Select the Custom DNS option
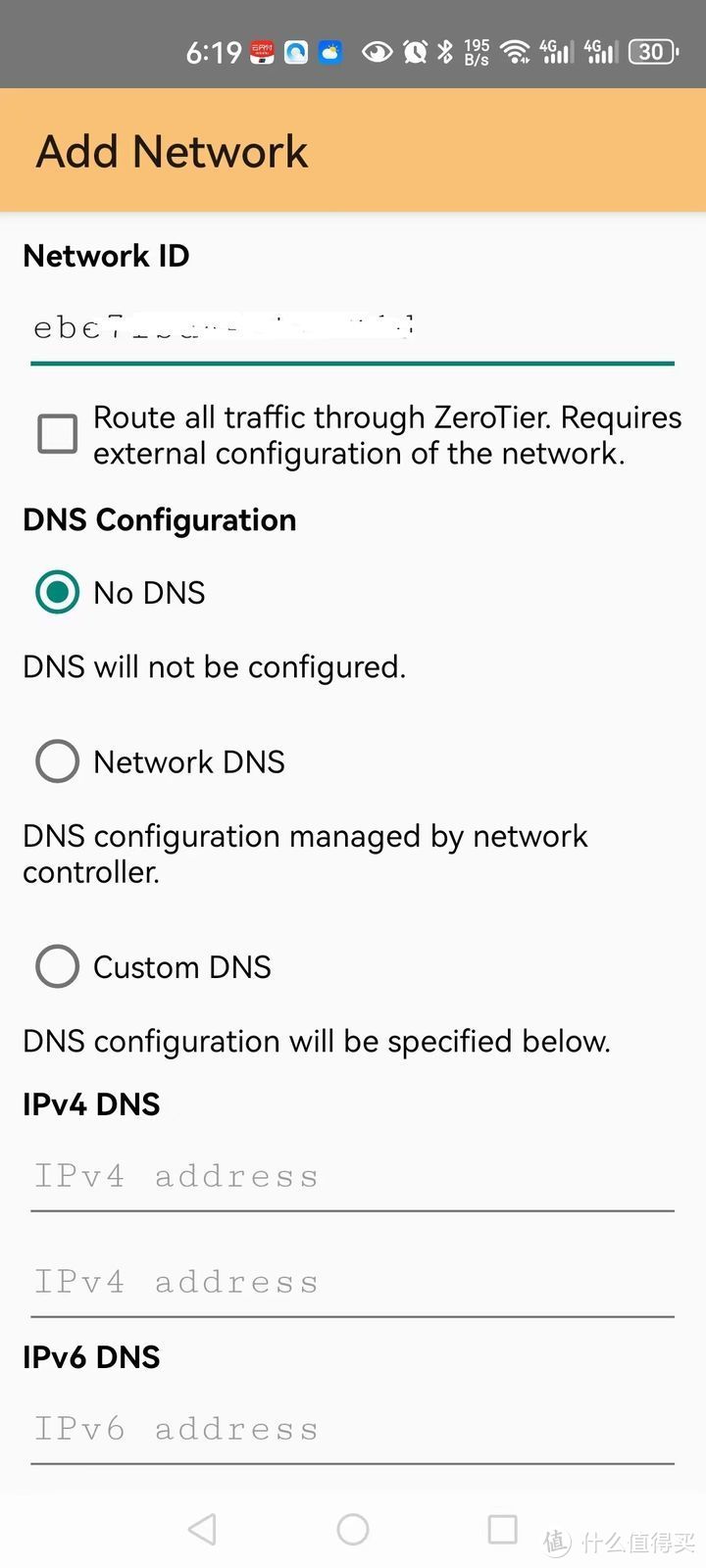 (56, 966)
